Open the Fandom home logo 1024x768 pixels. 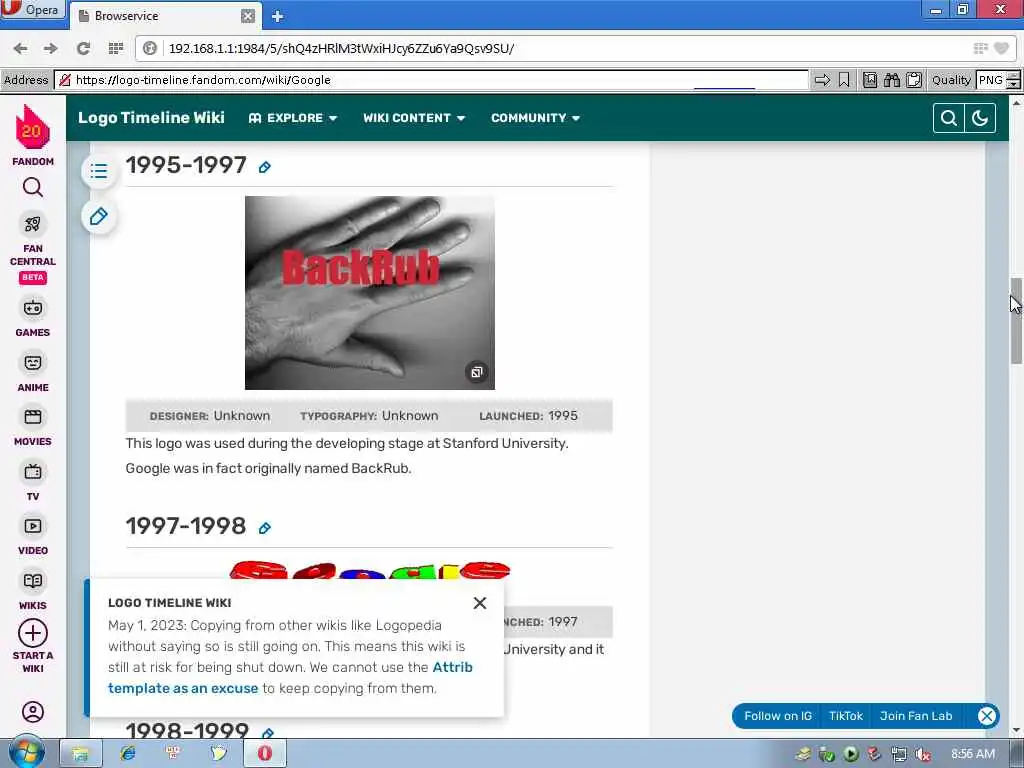point(33,127)
